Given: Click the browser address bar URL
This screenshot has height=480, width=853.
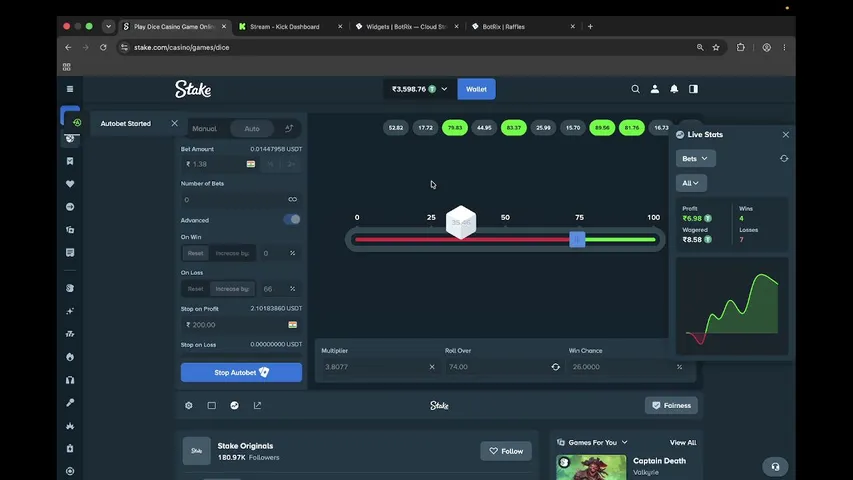Looking at the screenshot, I should [182, 47].
